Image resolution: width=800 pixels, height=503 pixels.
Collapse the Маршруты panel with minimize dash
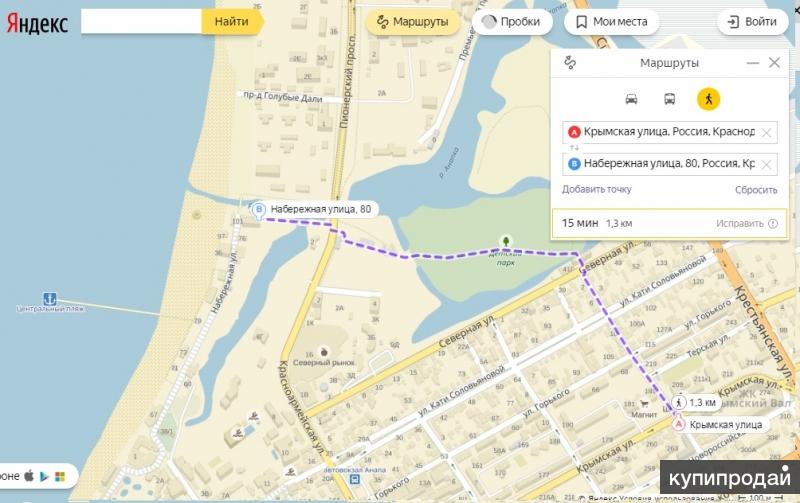click(x=753, y=63)
